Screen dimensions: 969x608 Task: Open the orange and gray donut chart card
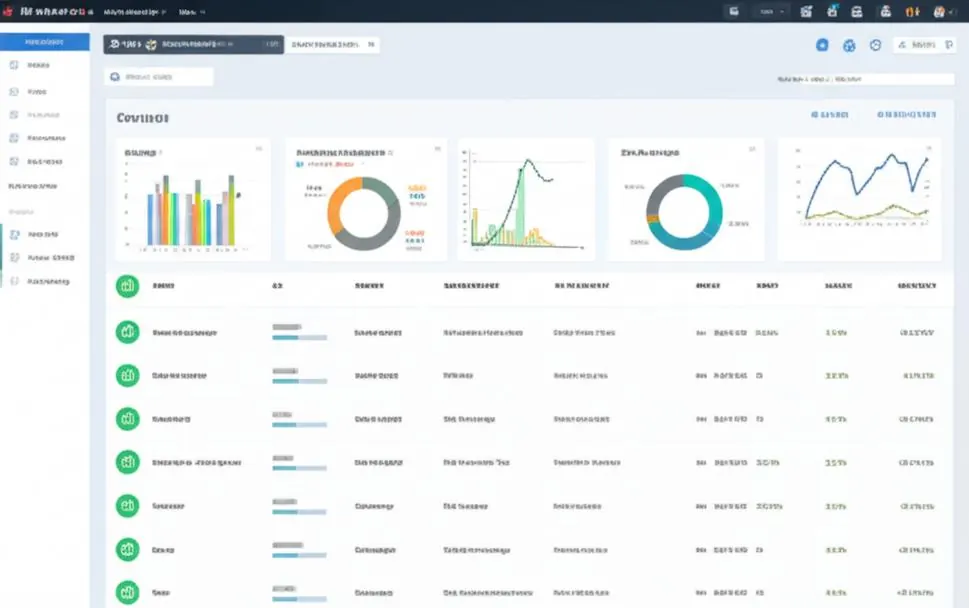coord(366,200)
